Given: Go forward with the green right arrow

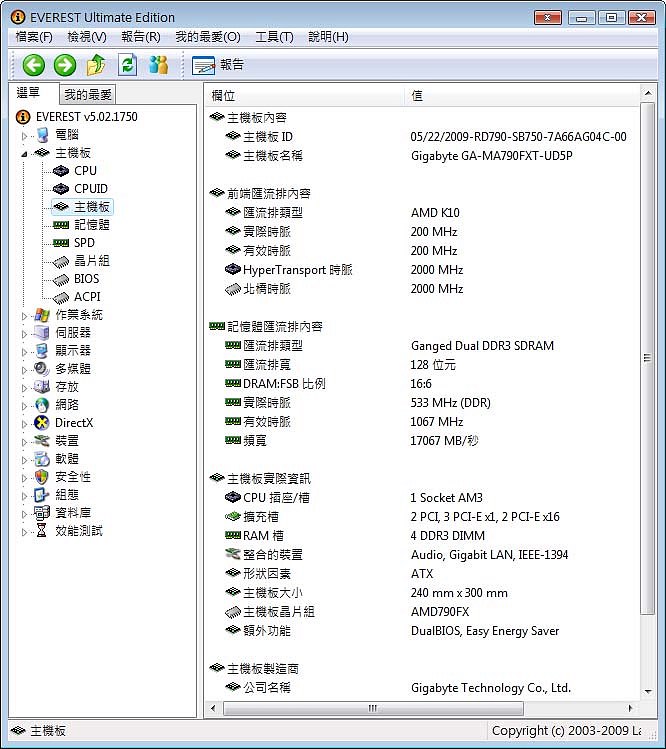Looking at the screenshot, I should [x=64, y=65].
